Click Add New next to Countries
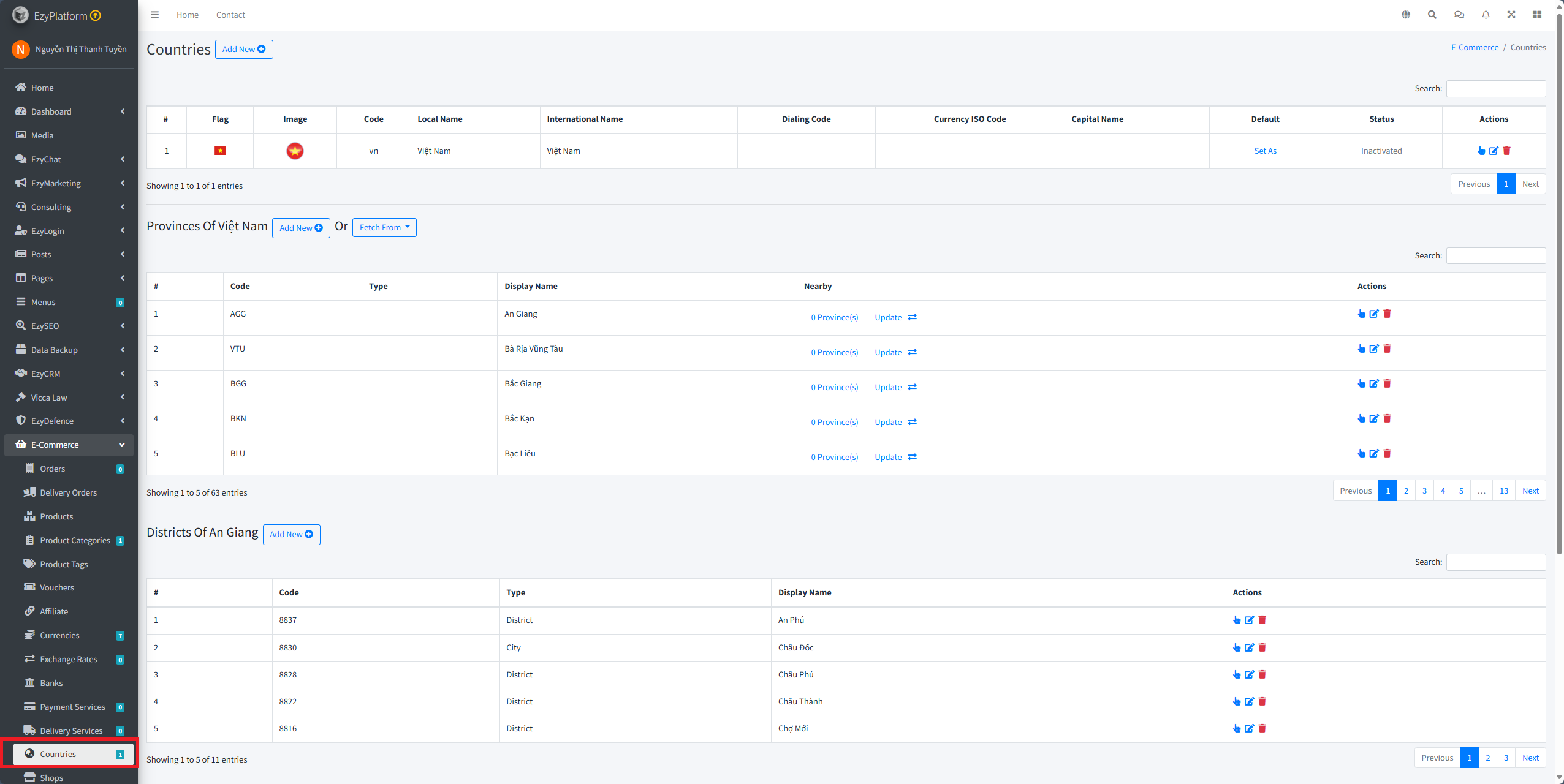This screenshot has width=1564, height=784. (x=244, y=49)
